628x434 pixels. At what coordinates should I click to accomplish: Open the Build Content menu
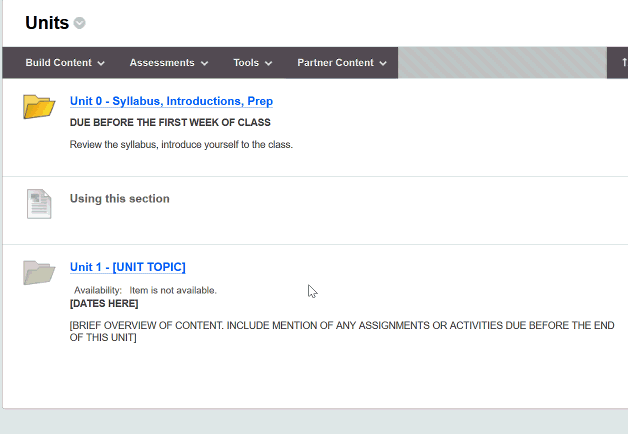tap(65, 63)
